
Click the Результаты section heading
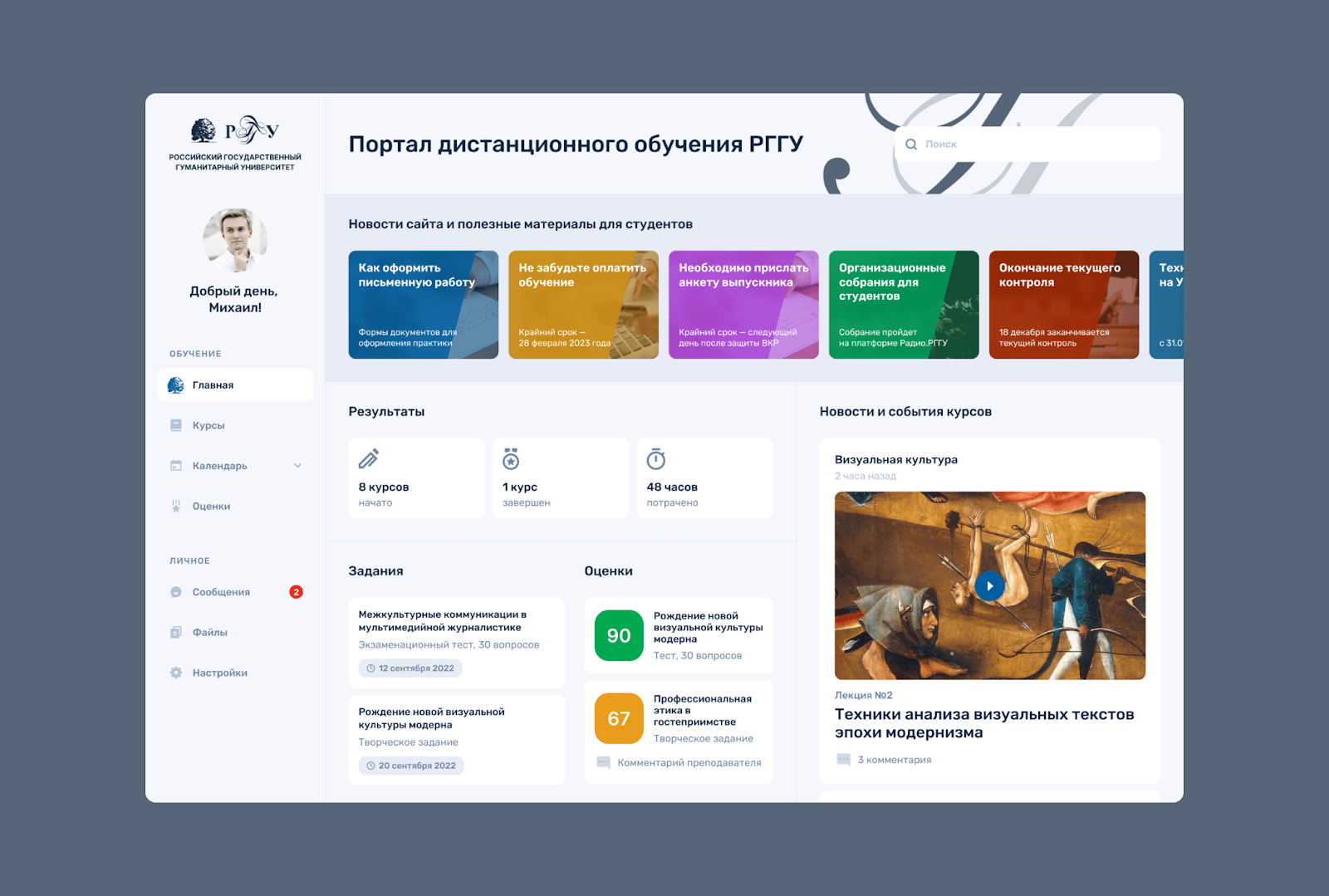tap(386, 412)
